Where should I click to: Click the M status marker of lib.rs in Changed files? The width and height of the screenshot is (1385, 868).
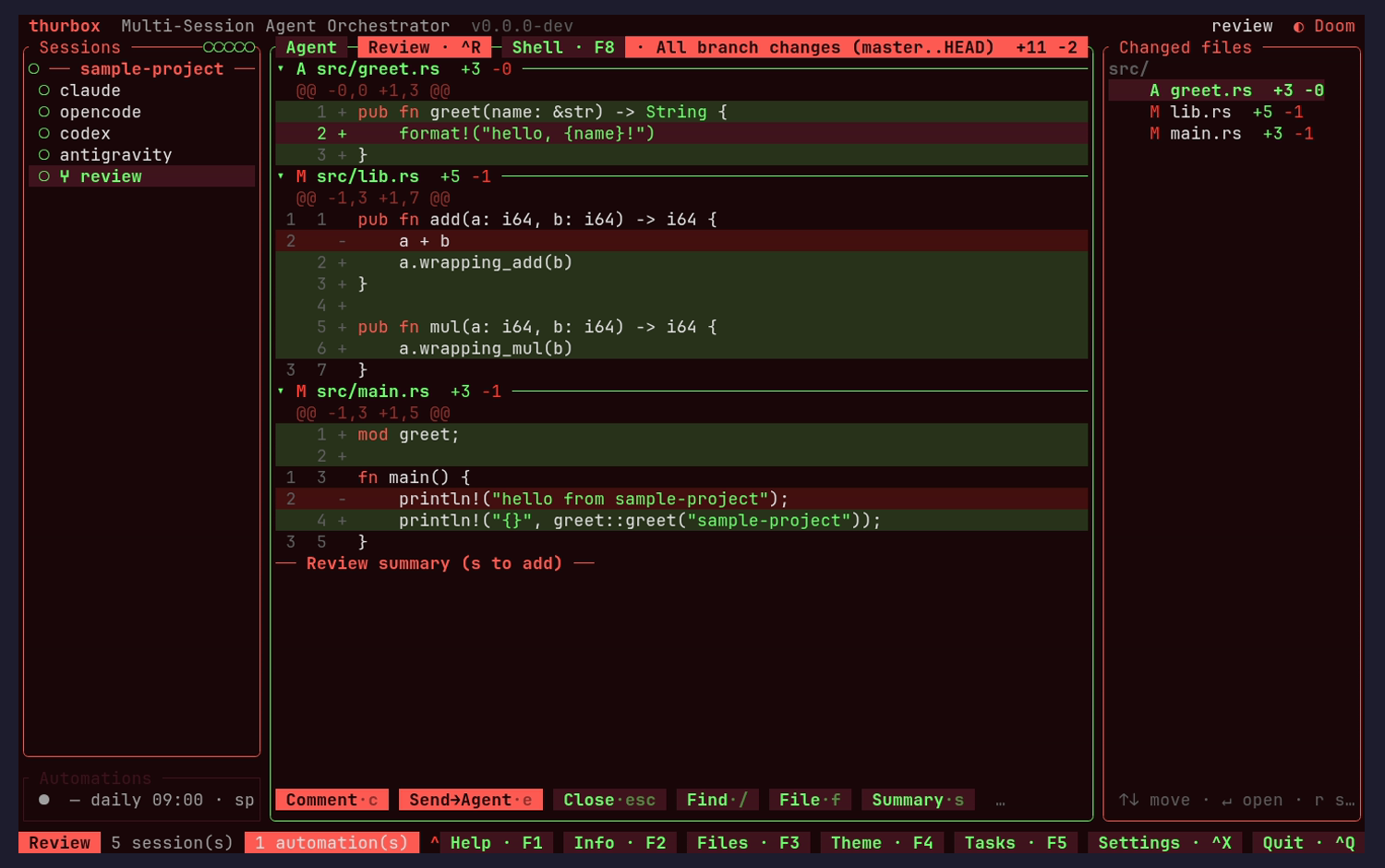point(1154,112)
